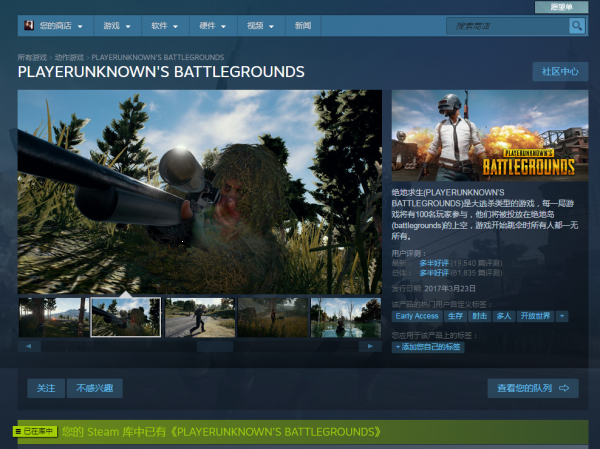The width and height of the screenshot is (600, 449).
Task: Click the 搜索商店 search field
Action: [508, 26]
